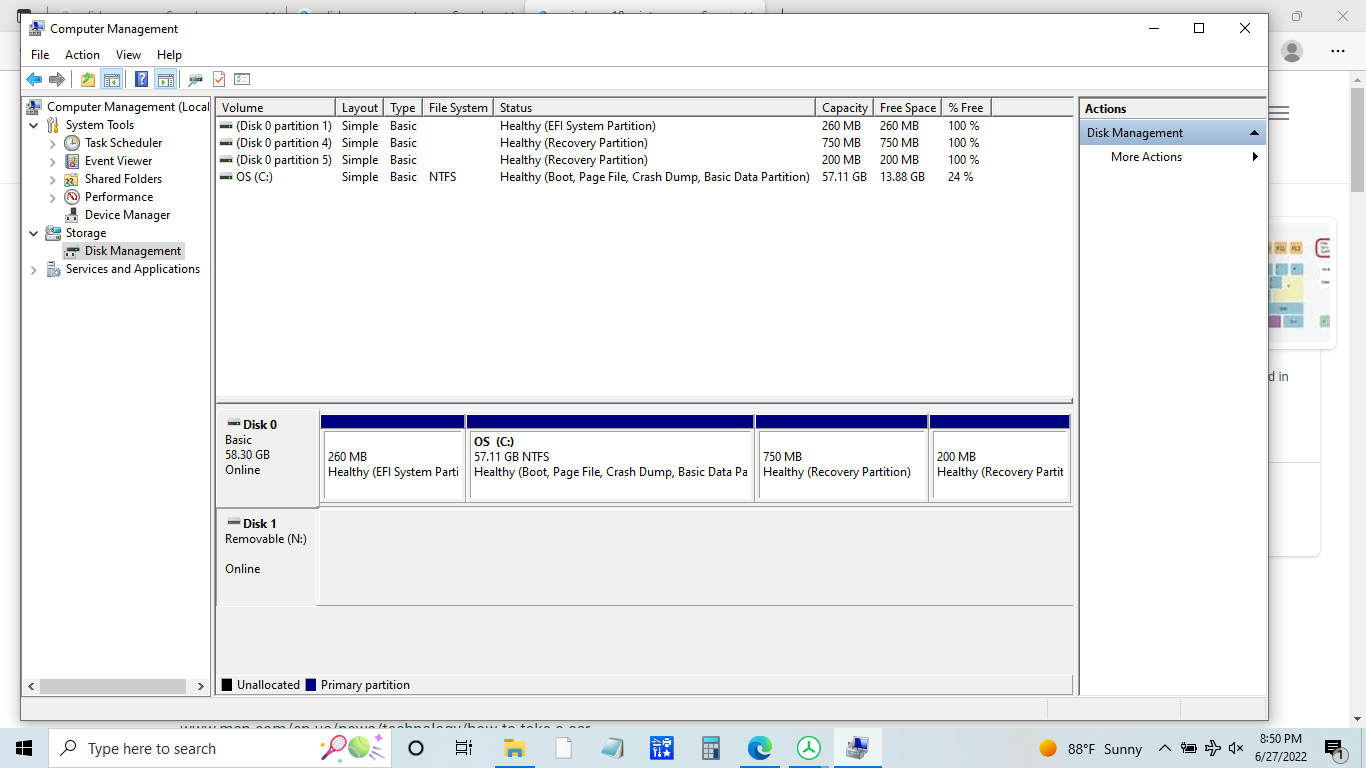1366x768 pixels.
Task: Expand the Task Scheduler tree node
Action: 53,144
